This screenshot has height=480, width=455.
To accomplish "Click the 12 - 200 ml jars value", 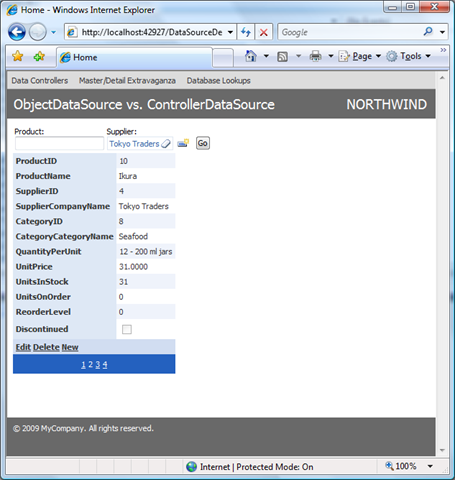I will coord(146,251).
